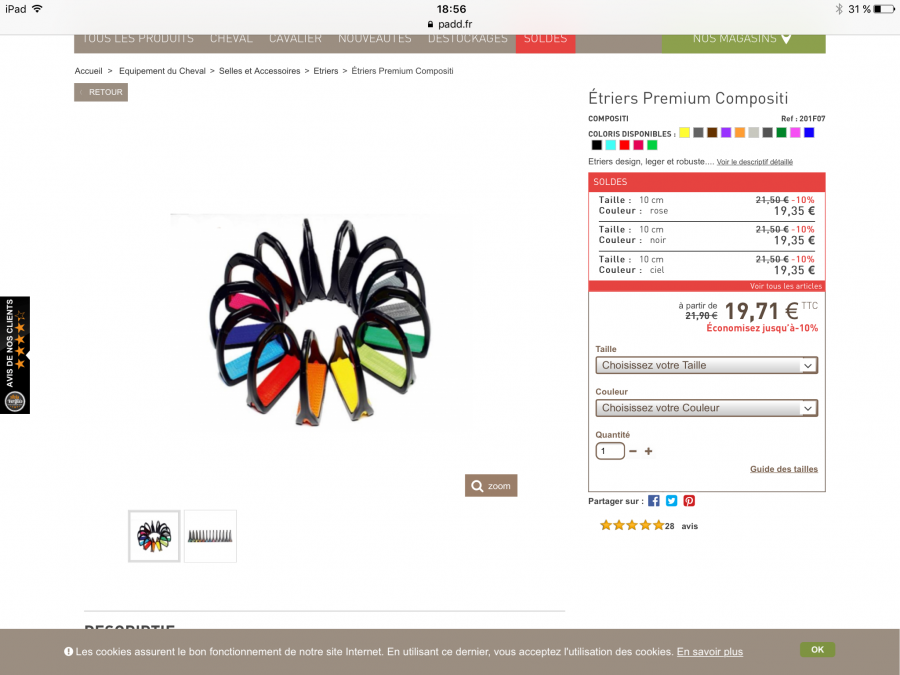Select the yellow color swatch
The image size is (900, 675).
(x=684, y=133)
